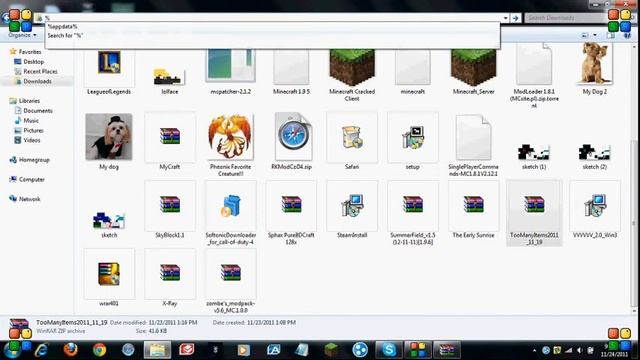The image size is (640, 360).
Task: Select the sketch (2) file
Action: 595,153
